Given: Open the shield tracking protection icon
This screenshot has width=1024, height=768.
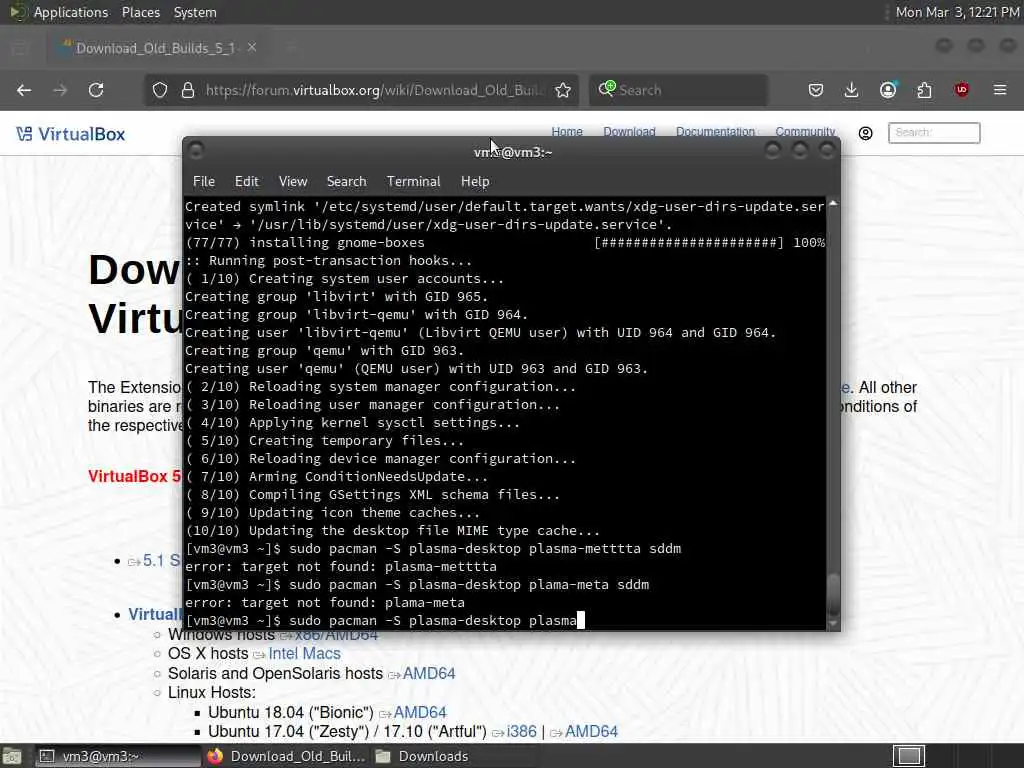Looking at the screenshot, I should (x=160, y=90).
